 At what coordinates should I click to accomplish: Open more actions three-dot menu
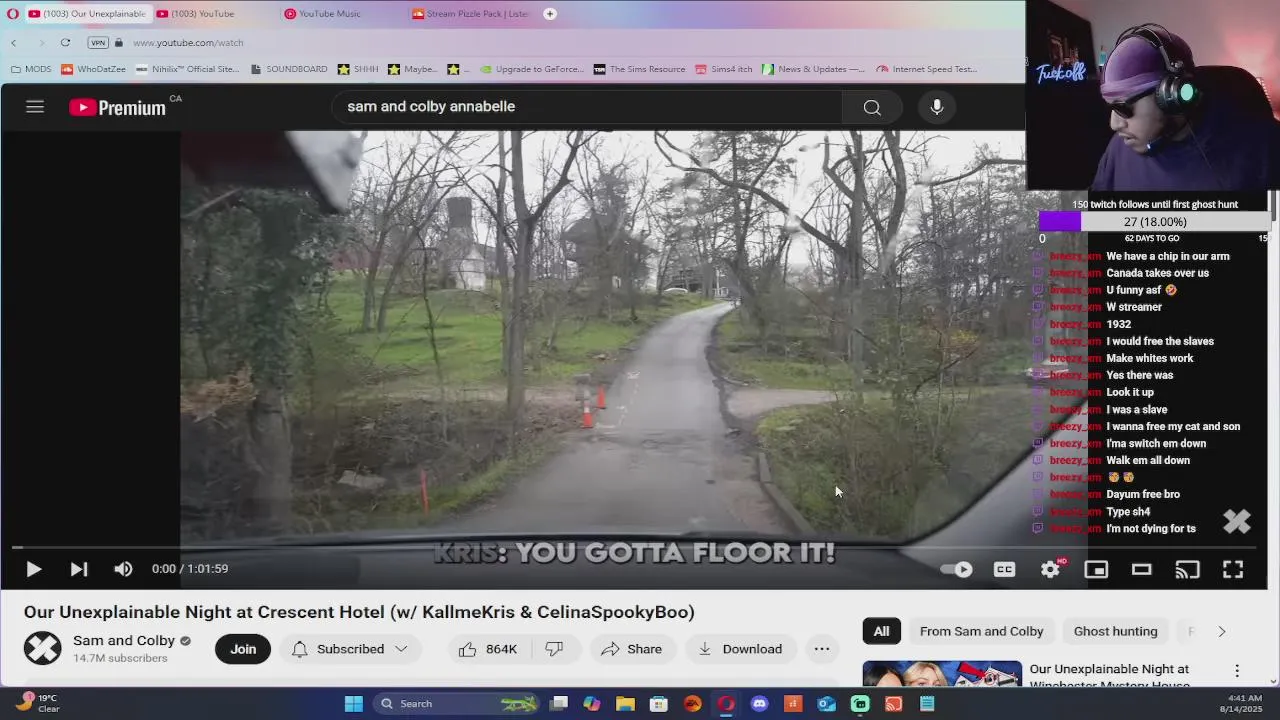822,649
